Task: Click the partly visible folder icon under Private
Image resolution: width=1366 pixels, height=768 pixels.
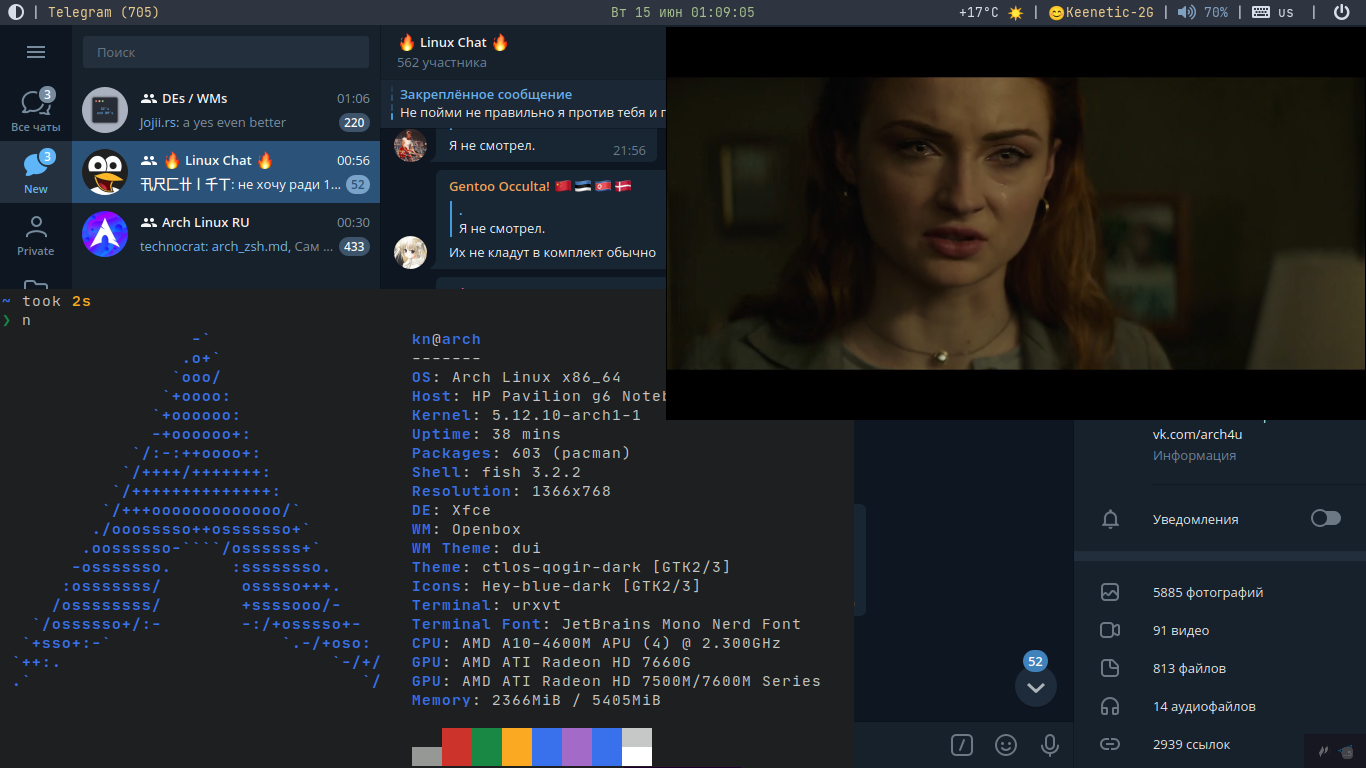Action: pos(36,284)
